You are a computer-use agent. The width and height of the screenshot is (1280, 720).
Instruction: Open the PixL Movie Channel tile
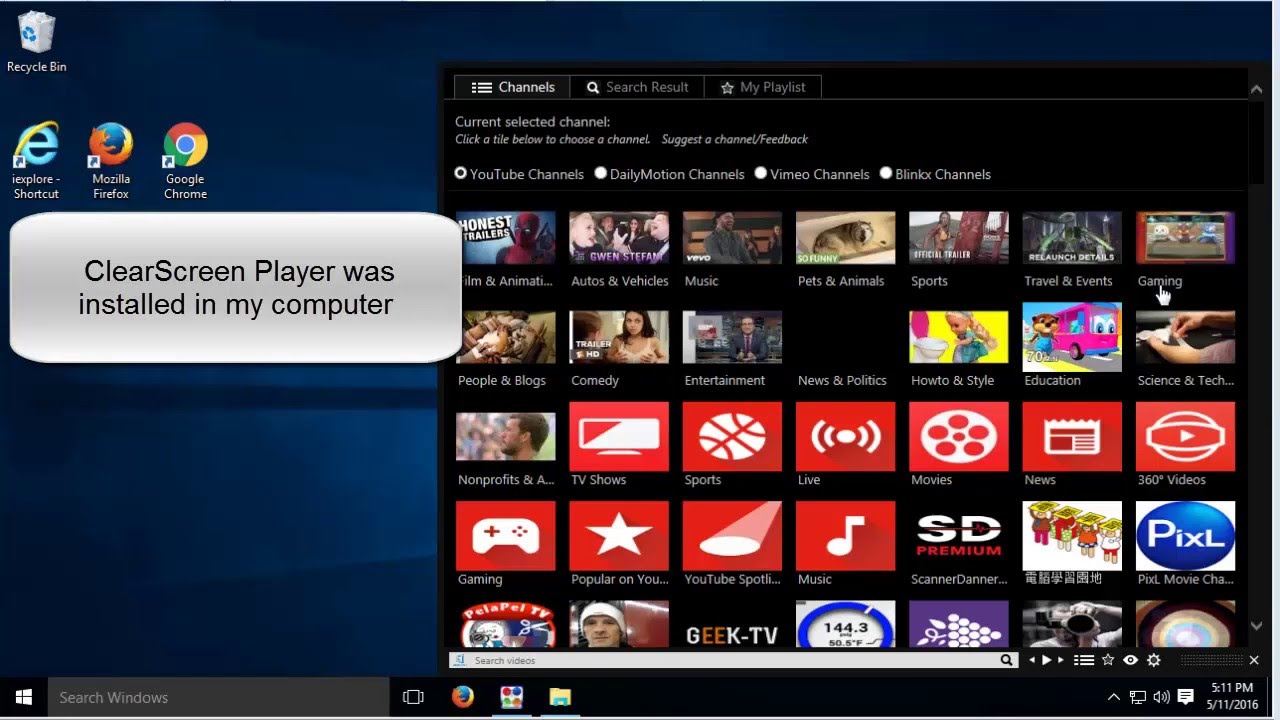click(1185, 535)
